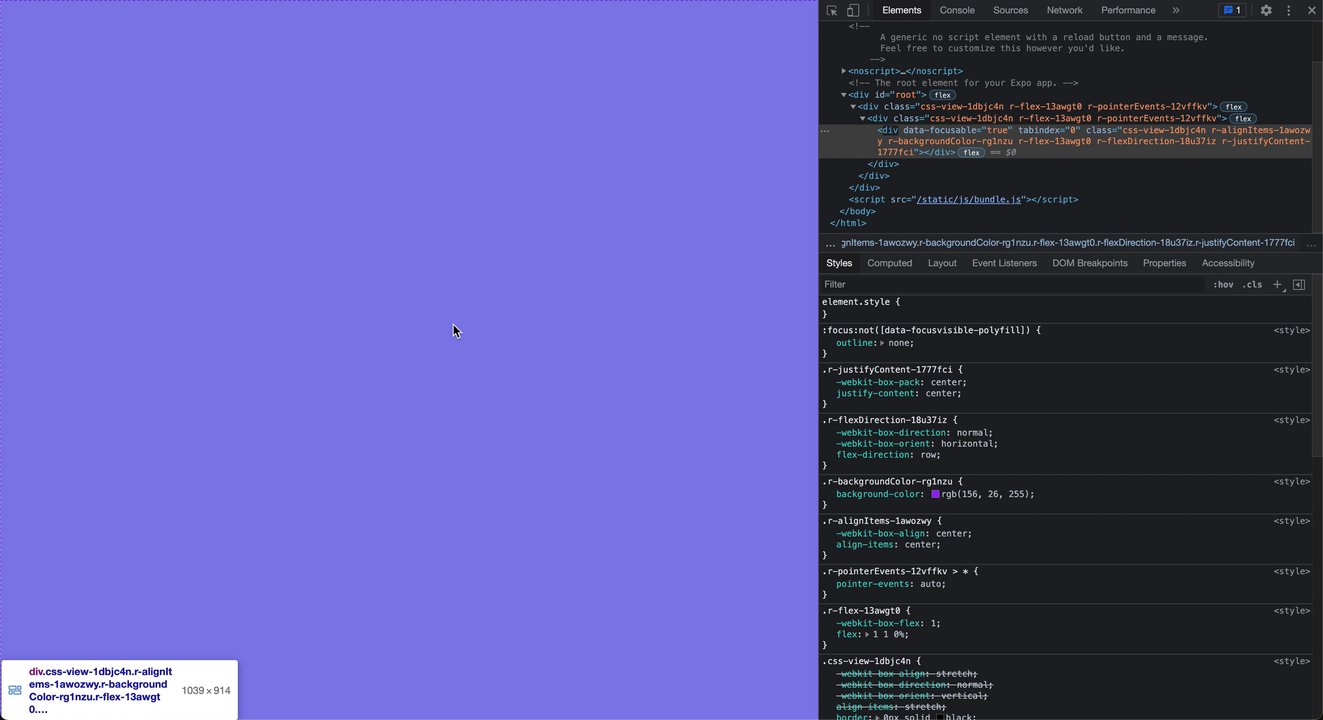Close the DevTools panel
The image size is (1323, 720).
click(x=1312, y=10)
